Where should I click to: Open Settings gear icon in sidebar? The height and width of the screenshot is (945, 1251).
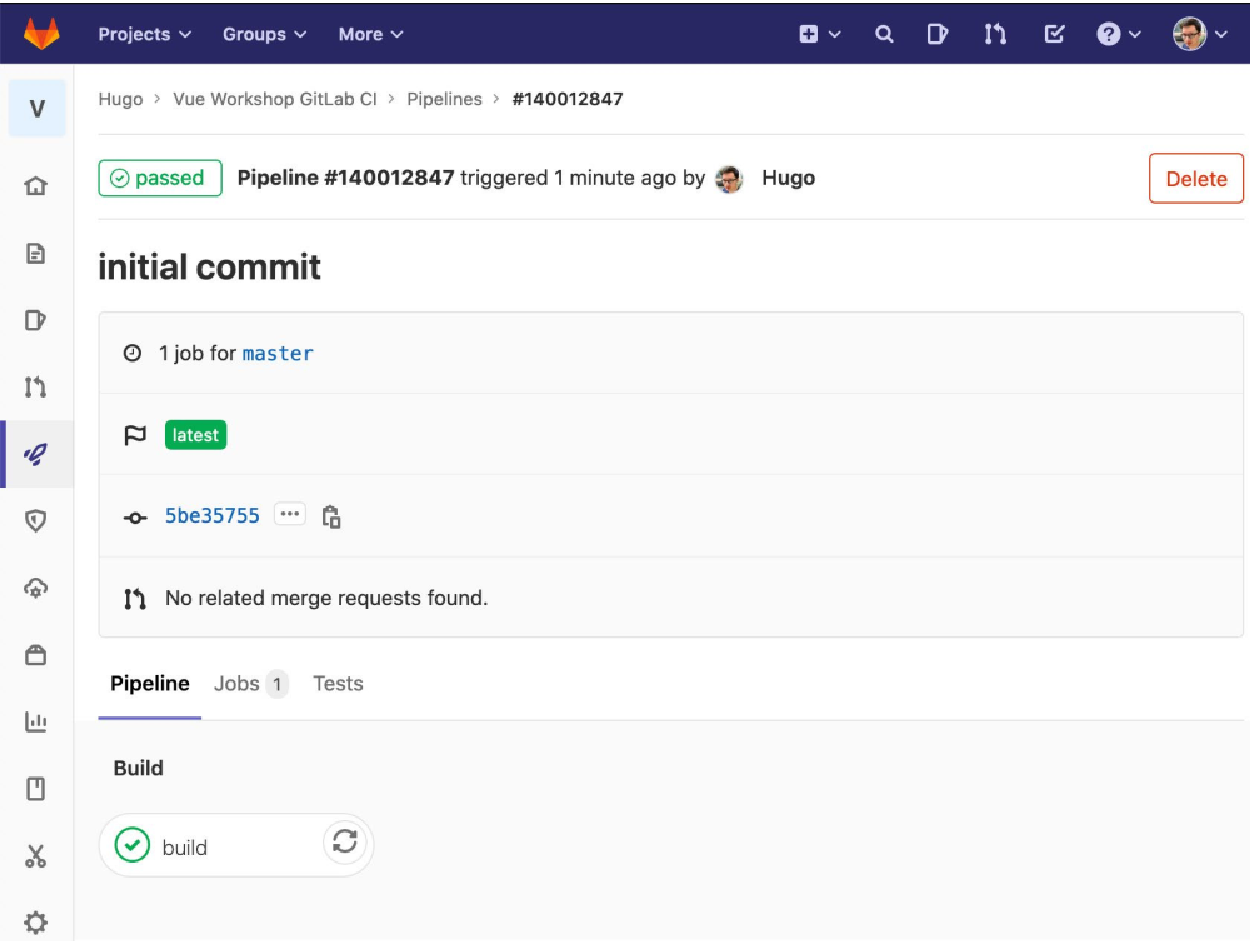36,921
